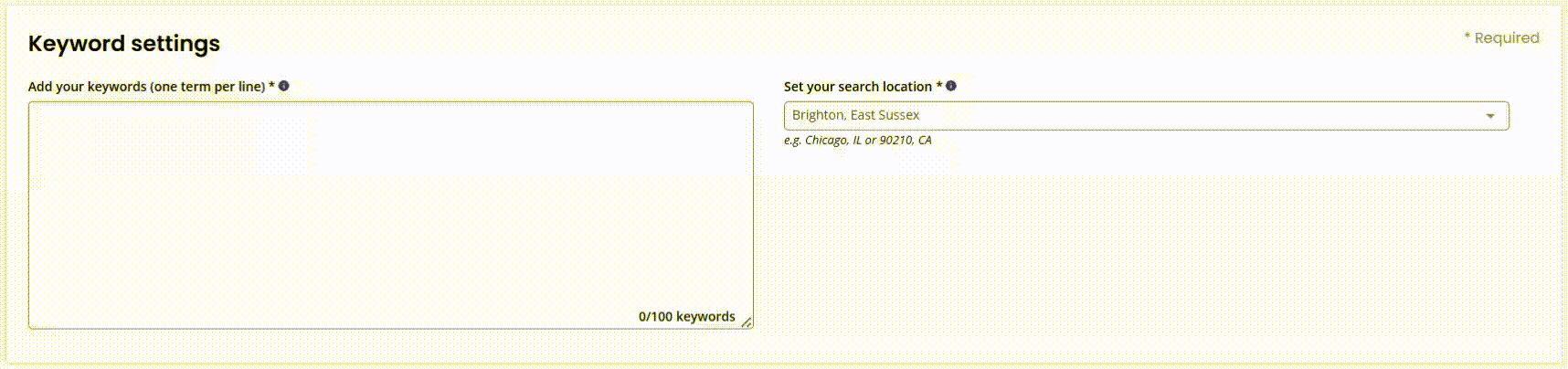Click the "0/100 keywords" counter
The width and height of the screenshot is (1568, 369).
(x=686, y=317)
